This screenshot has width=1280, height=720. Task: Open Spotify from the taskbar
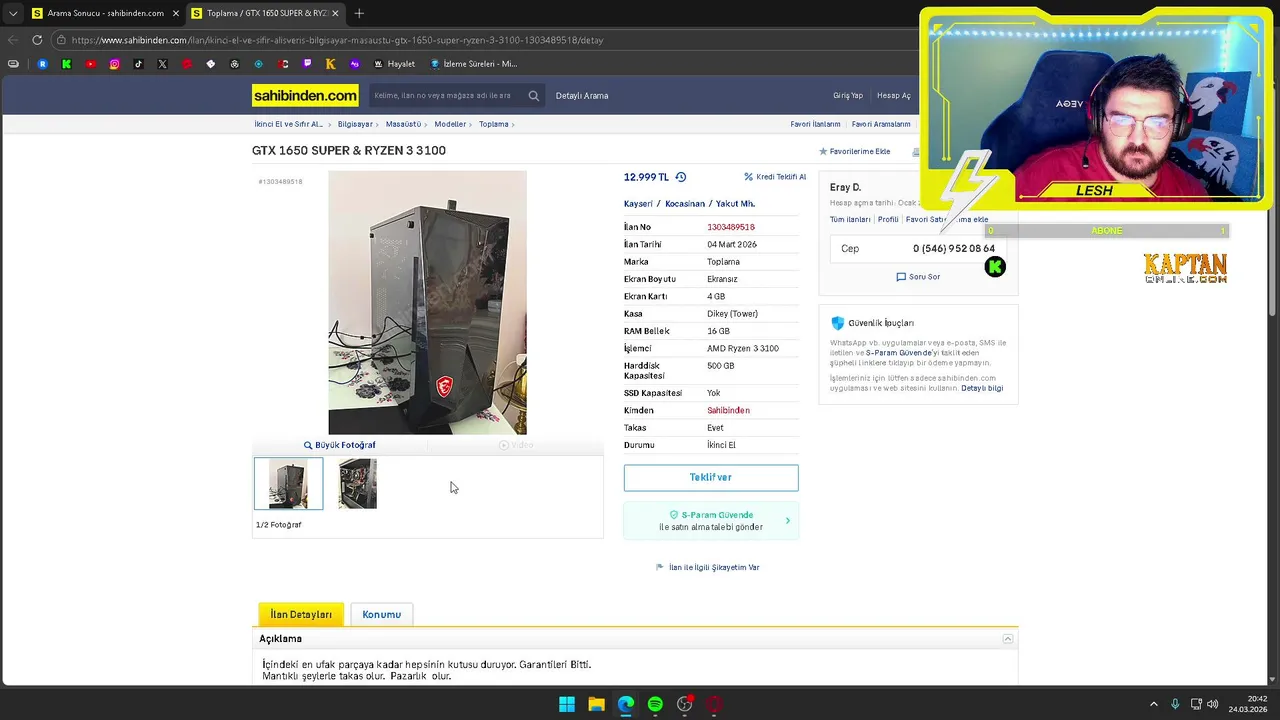(x=655, y=704)
